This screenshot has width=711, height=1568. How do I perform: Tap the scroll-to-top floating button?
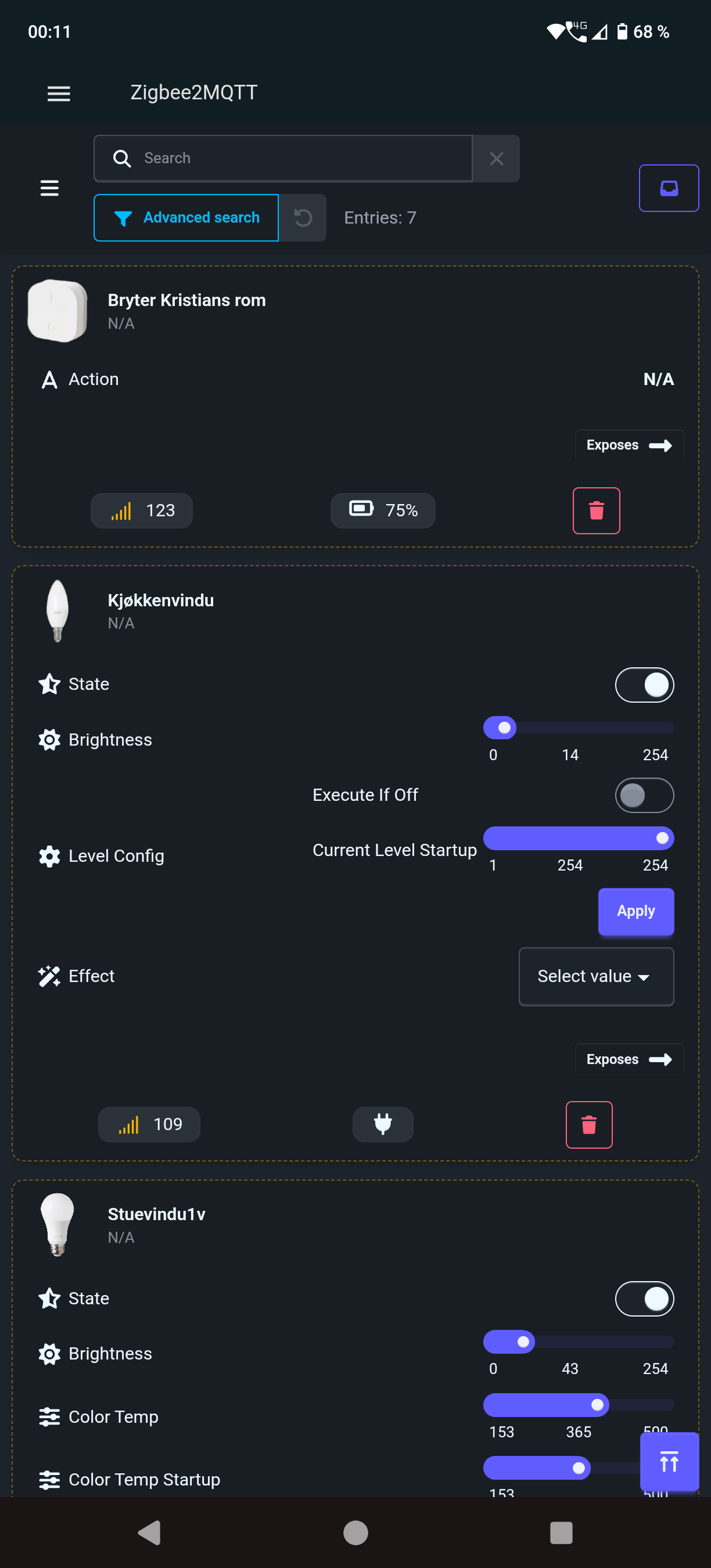click(x=669, y=1462)
